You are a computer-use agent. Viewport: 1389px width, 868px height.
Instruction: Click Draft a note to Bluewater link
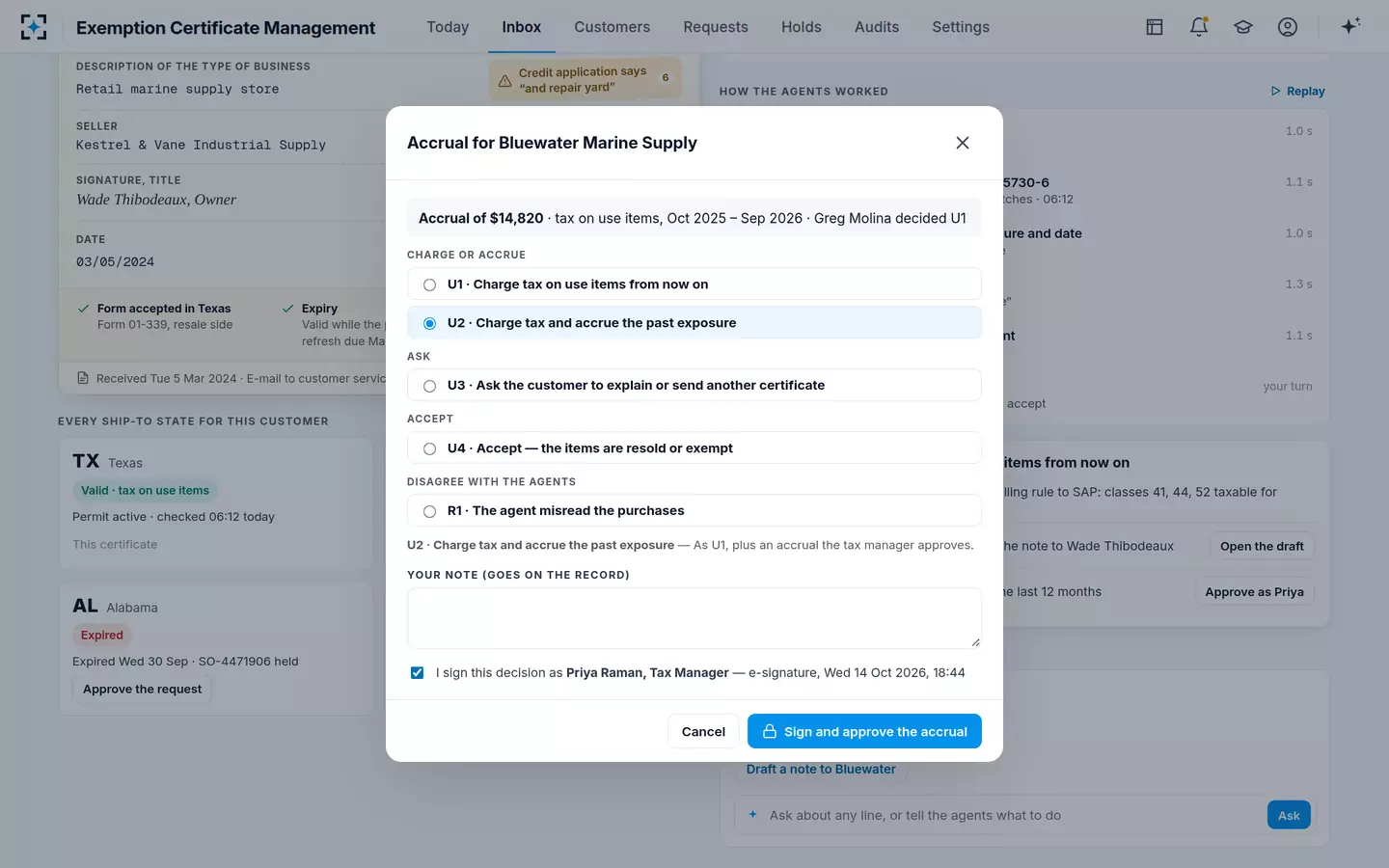tap(821, 769)
